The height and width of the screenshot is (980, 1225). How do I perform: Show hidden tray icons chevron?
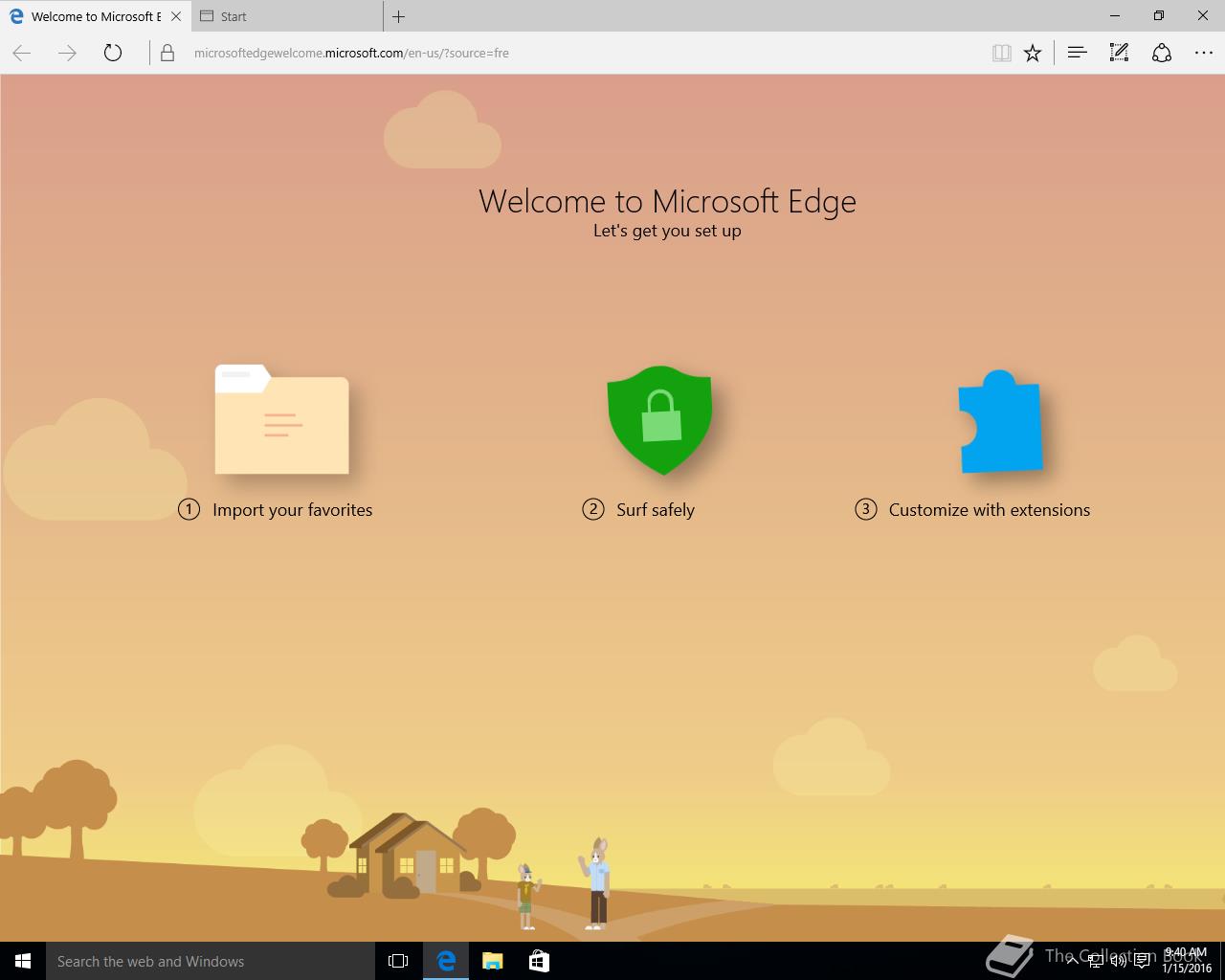tap(1072, 961)
